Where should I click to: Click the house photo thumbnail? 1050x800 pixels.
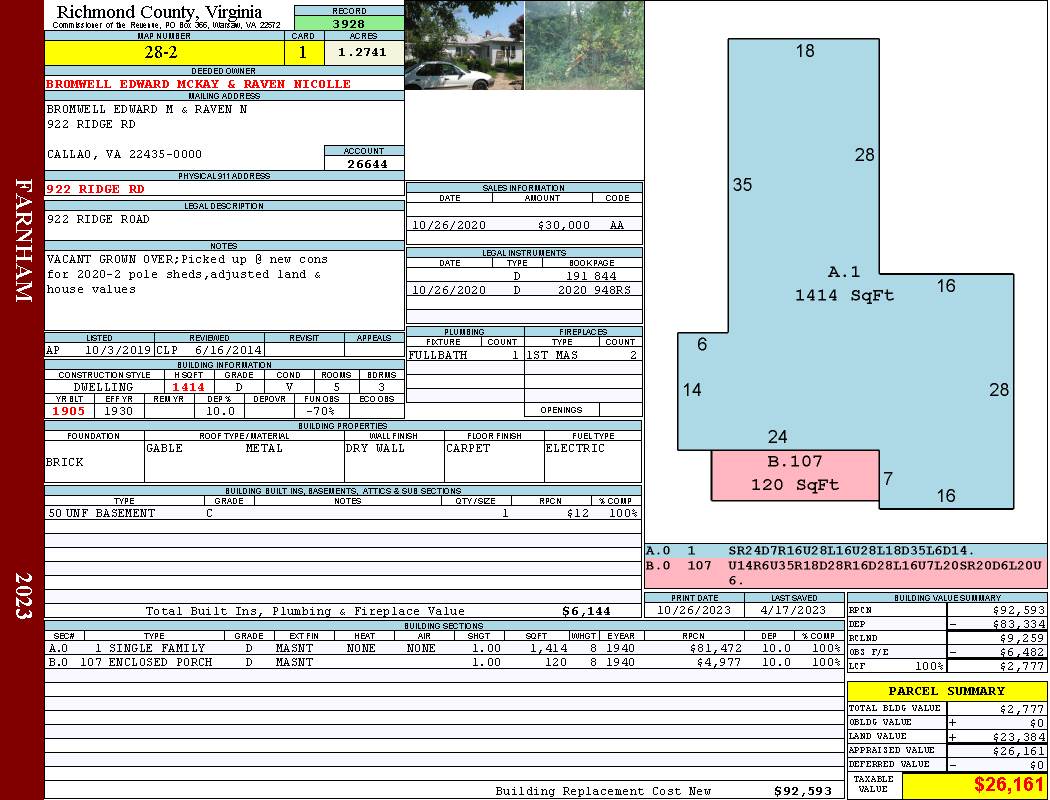click(x=465, y=46)
